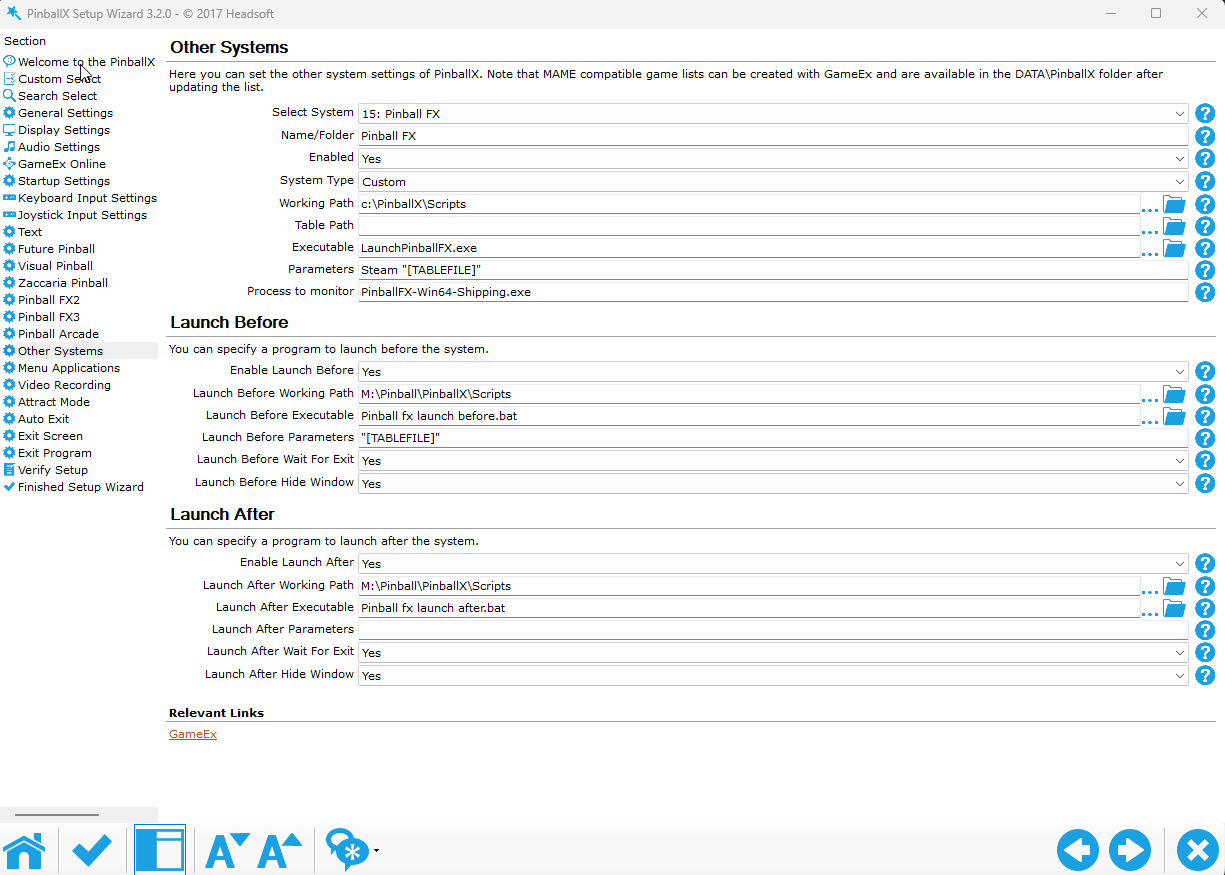Screen dimensions: 1225x875
Task: Open help for Select System
Action: [x=1205, y=114]
